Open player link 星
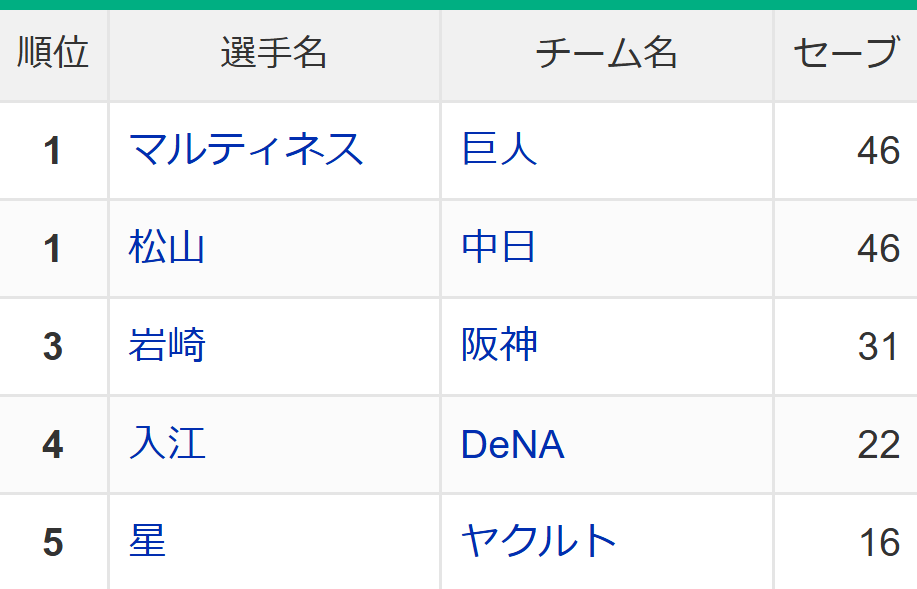Image resolution: width=917 pixels, height=589 pixels. tap(147, 540)
